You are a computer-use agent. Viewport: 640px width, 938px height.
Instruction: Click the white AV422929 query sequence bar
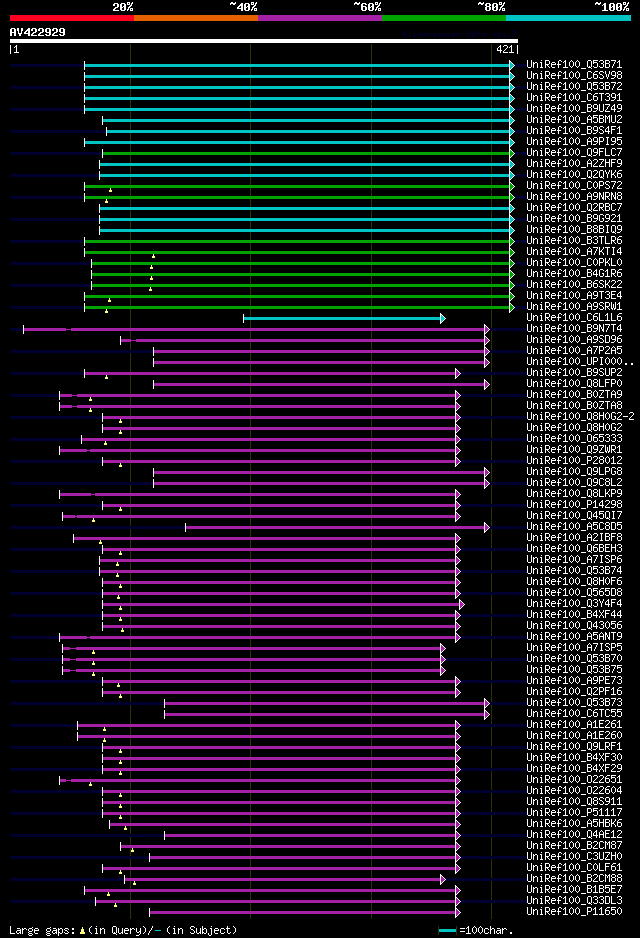point(264,41)
